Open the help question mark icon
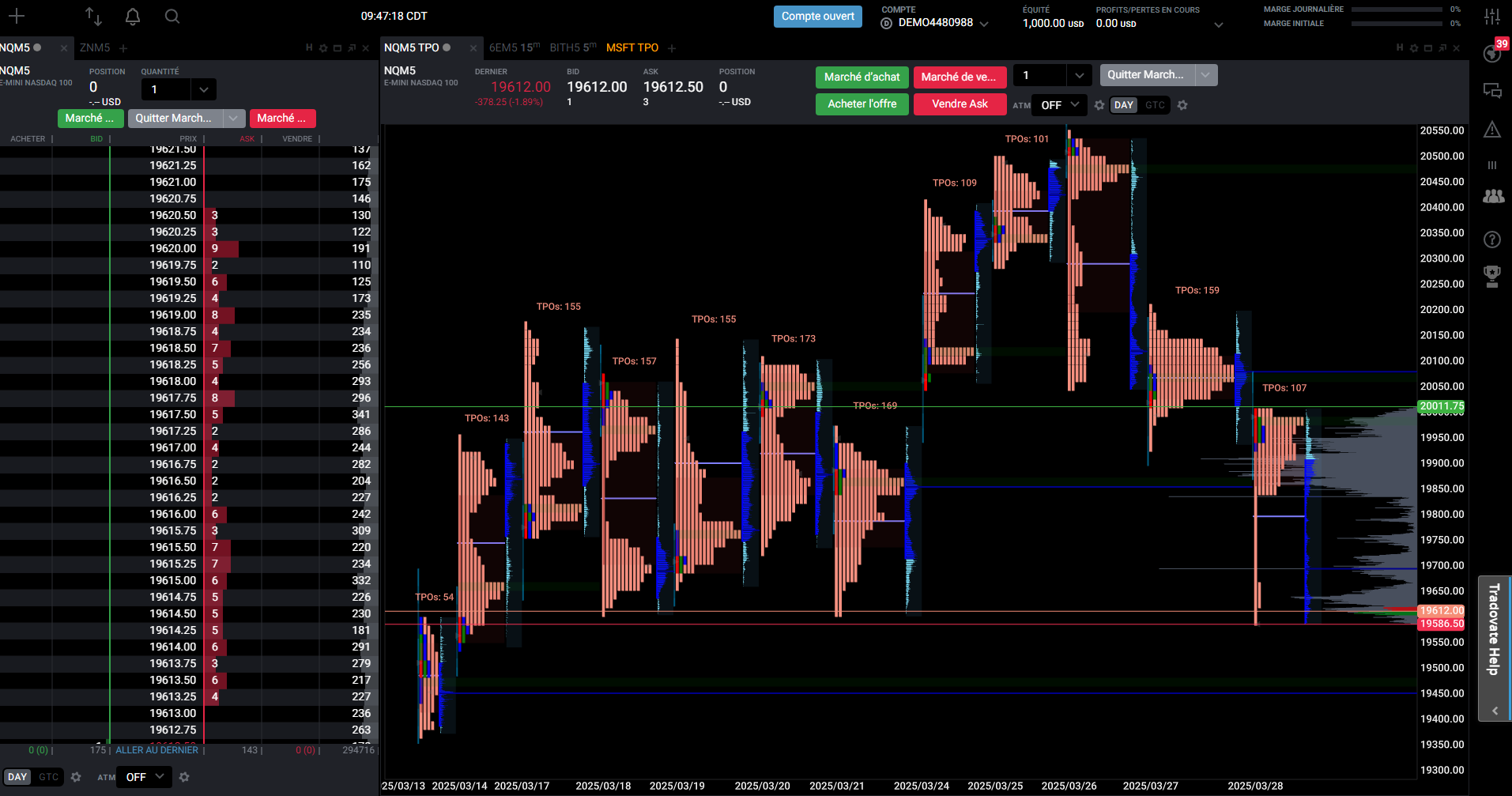The image size is (1512, 796). click(x=1492, y=240)
